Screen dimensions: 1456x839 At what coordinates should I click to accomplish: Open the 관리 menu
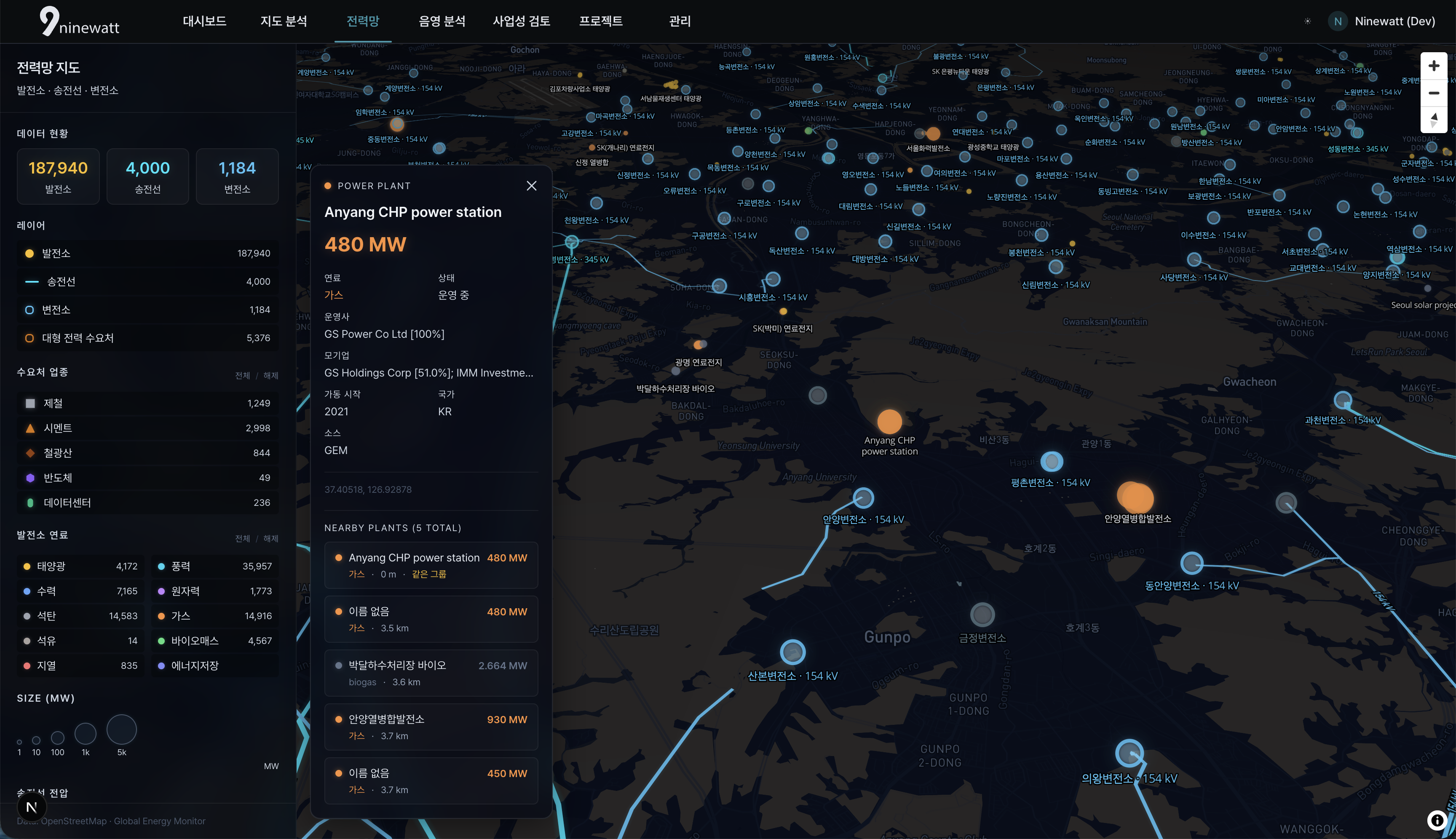[680, 21]
